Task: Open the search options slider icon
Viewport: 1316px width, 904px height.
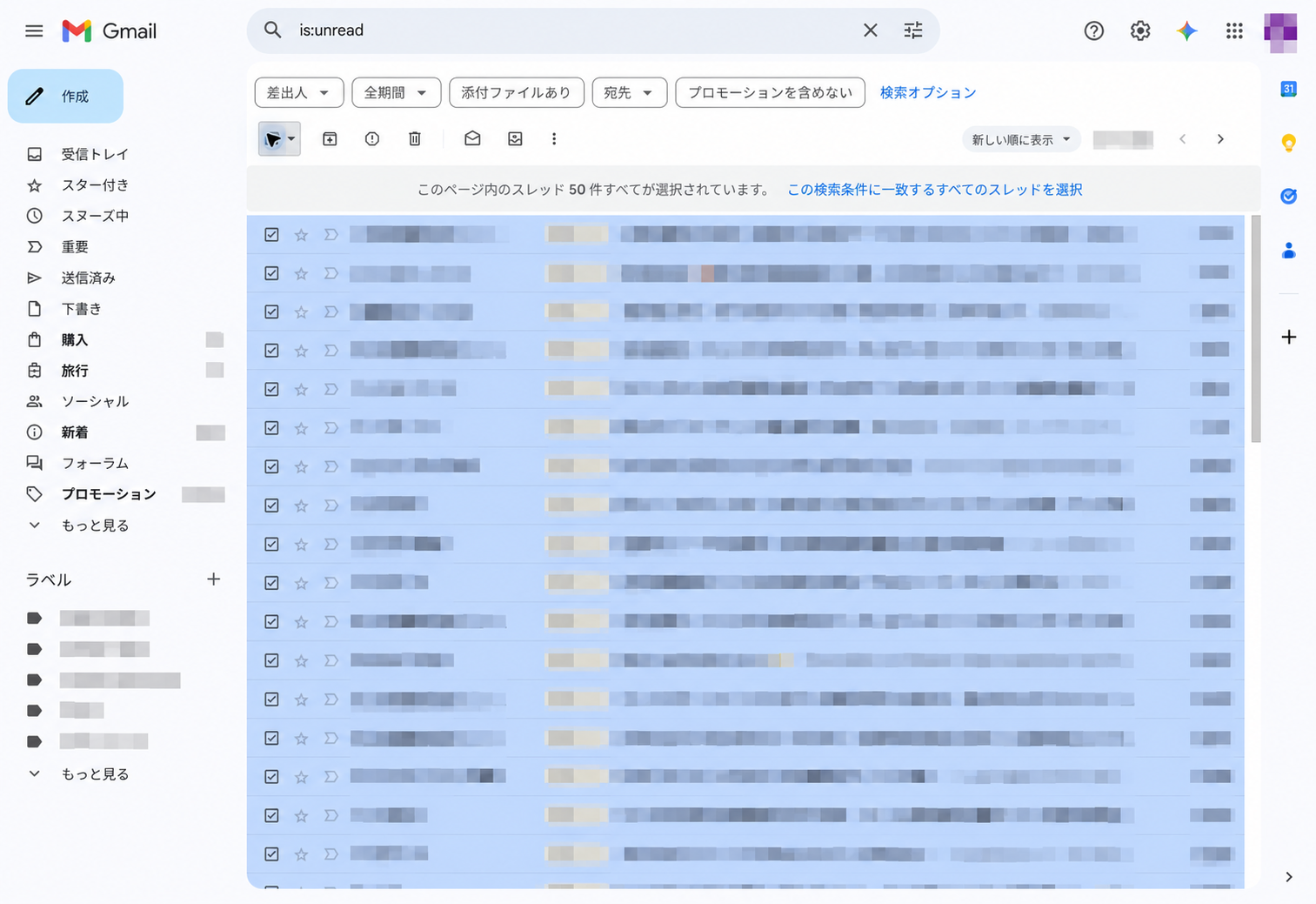Action: tap(913, 30)
